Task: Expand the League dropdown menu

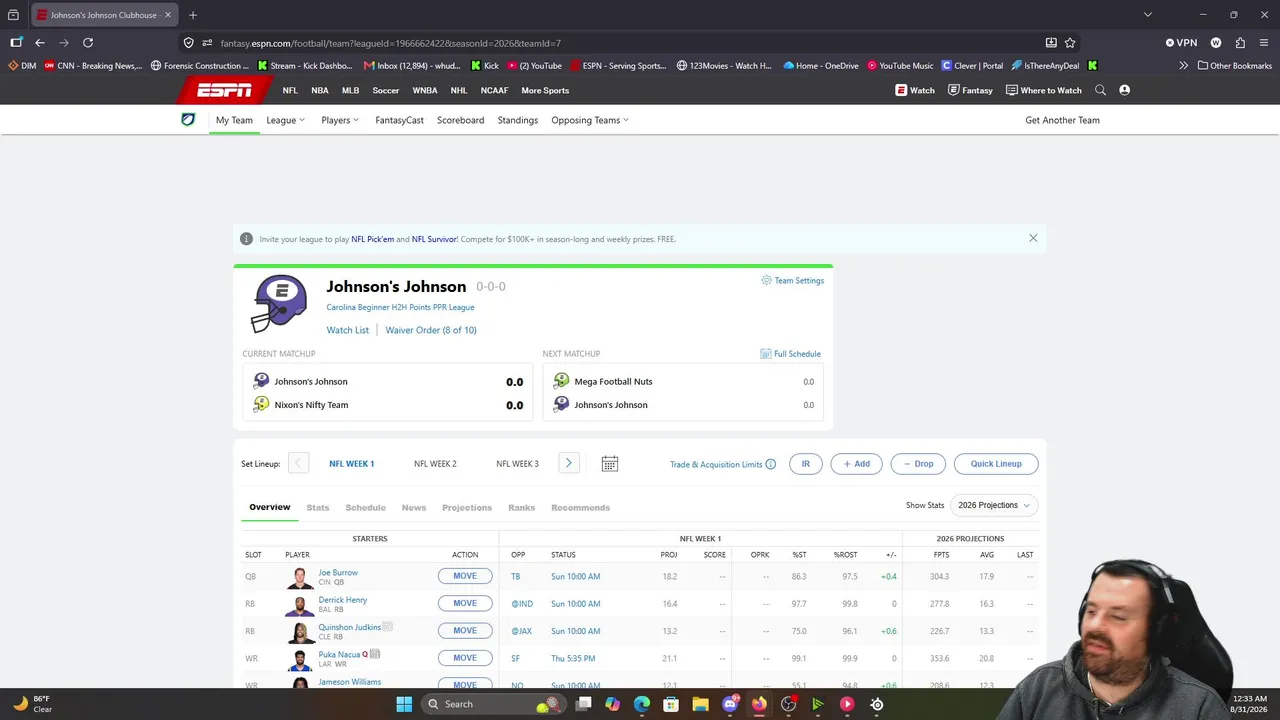Action: 285,120
